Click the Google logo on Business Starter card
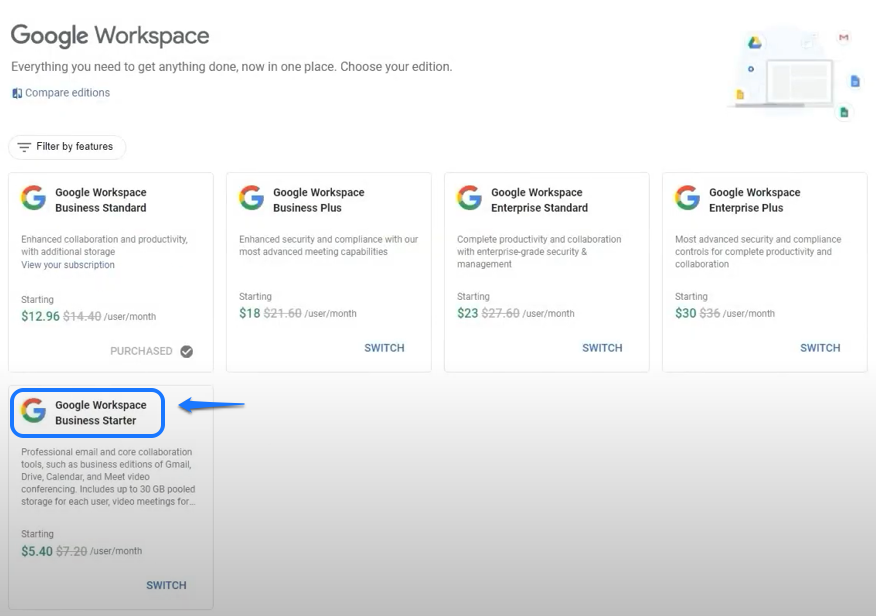 tap(34, 411)
